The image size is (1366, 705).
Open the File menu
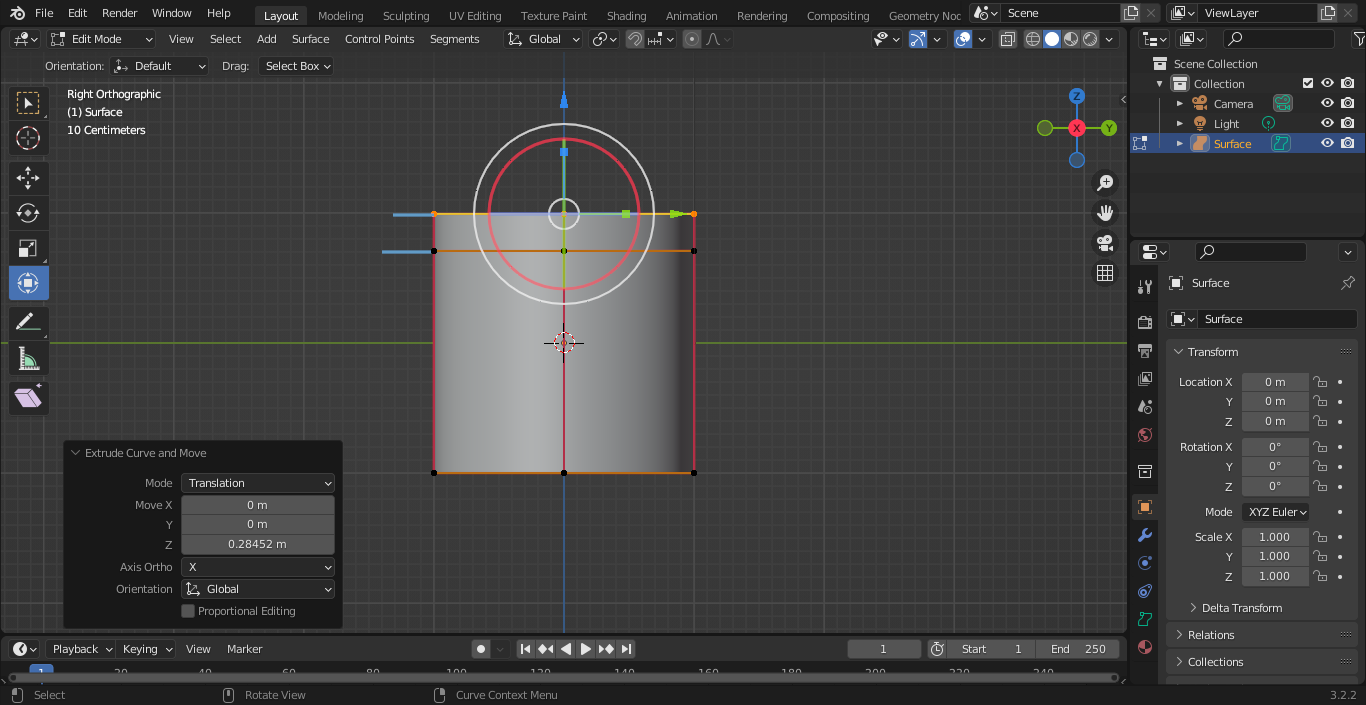coord(44,13)
